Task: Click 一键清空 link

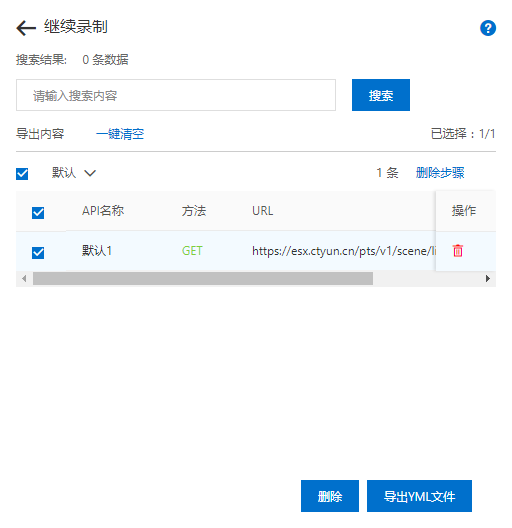Action: click(120, 134)
